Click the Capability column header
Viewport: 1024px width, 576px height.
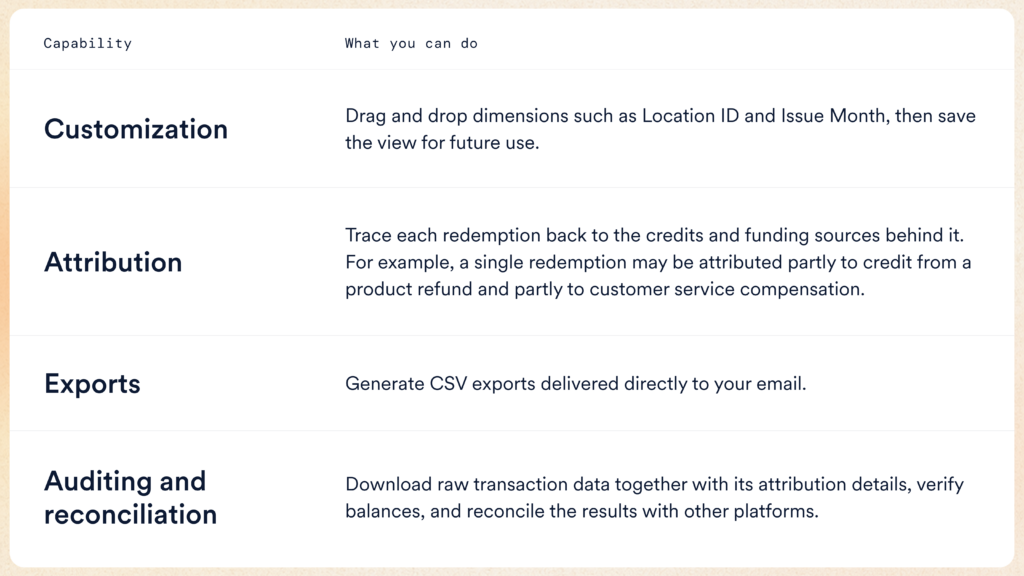(88, 43)
